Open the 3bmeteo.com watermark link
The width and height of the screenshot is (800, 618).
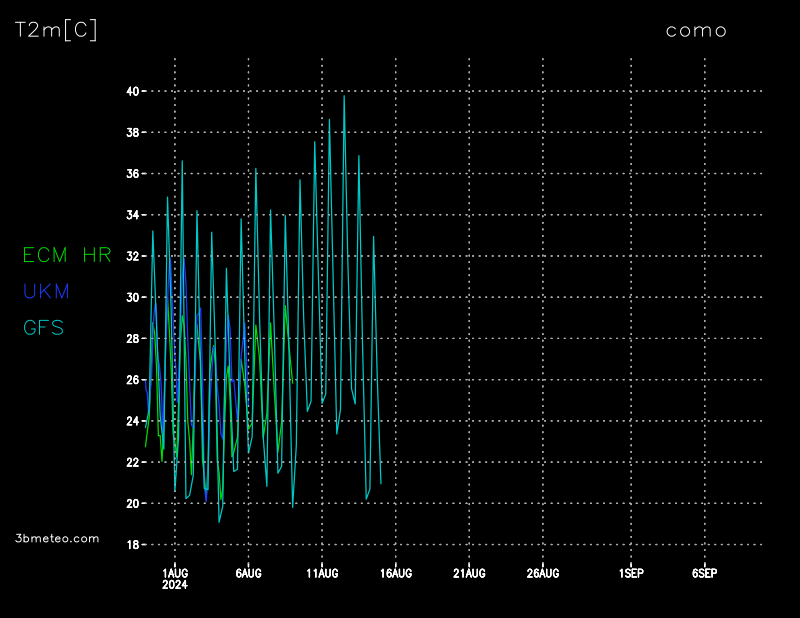click(58, 538)
